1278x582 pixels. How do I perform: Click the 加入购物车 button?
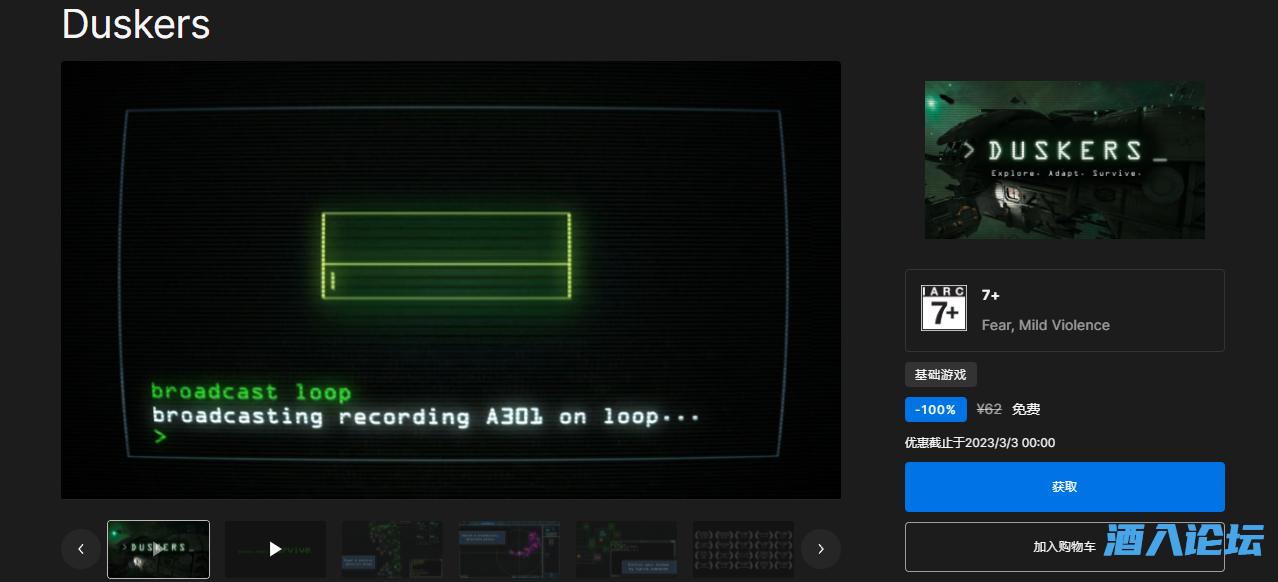pos(1064,547)
